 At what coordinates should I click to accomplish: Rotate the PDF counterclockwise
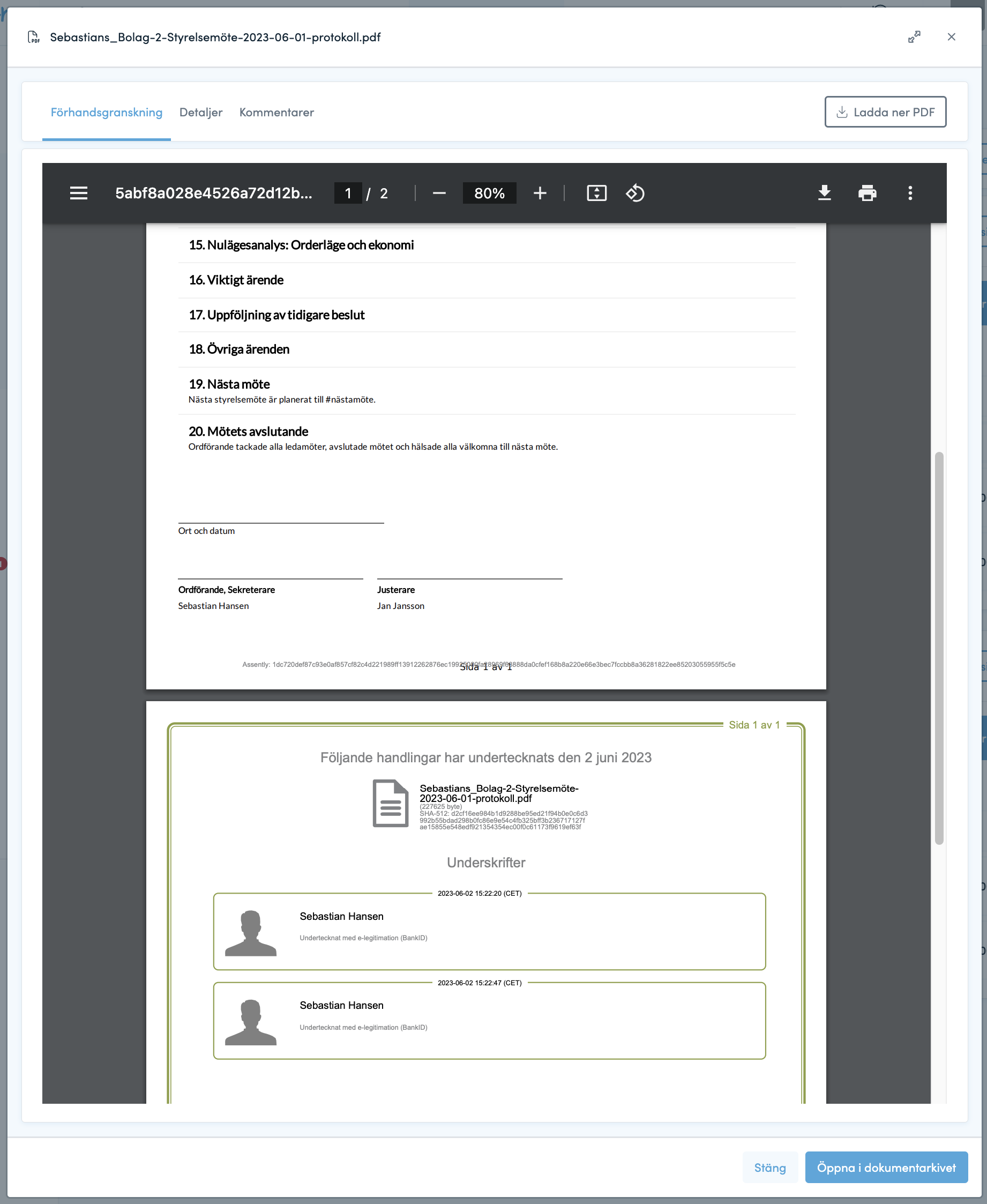tap(635, 194)
